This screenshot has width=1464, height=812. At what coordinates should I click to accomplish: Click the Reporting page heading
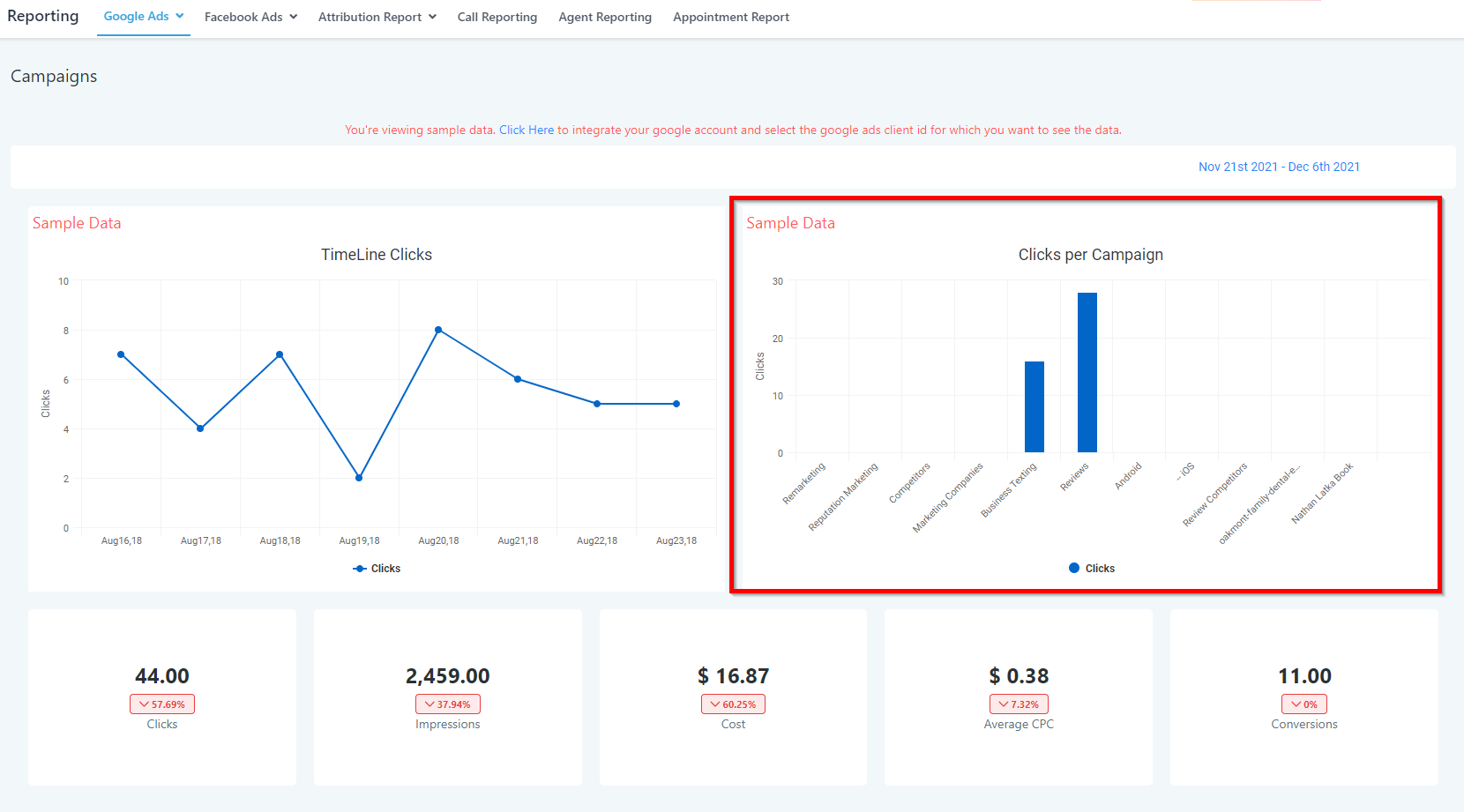(43, 16)
